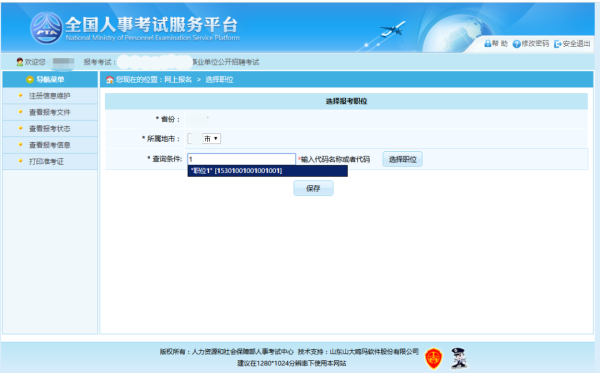Image resolution: width=600 pixels, height=373 pixels.
Task: Click 网上报名 in the breadcrumb
Action: click(x=178, y=80)
